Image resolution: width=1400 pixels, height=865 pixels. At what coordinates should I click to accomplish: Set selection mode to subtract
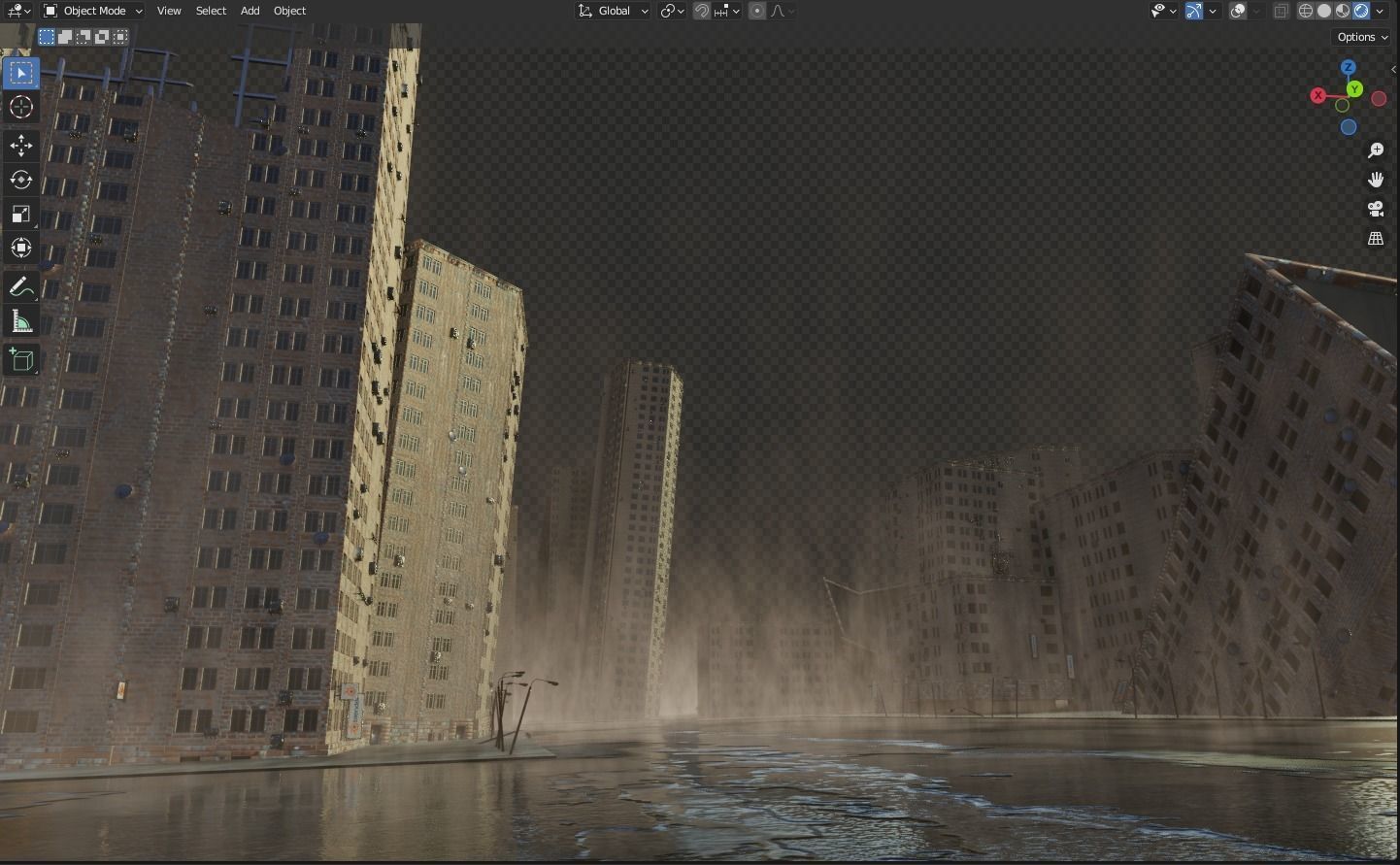[83, 37]
